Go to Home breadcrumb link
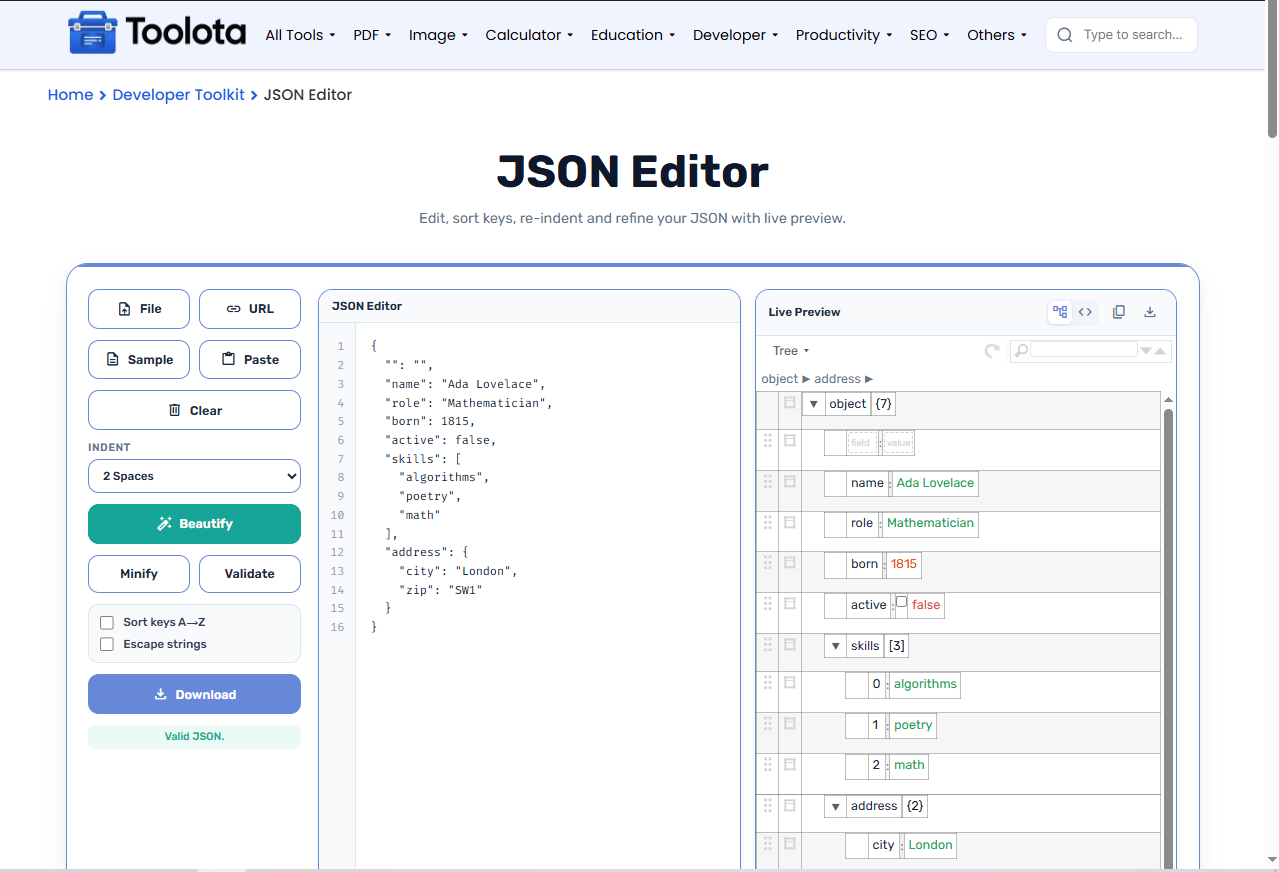The image size is (1279, 872). pyautogui.click(x=70, y=95)
